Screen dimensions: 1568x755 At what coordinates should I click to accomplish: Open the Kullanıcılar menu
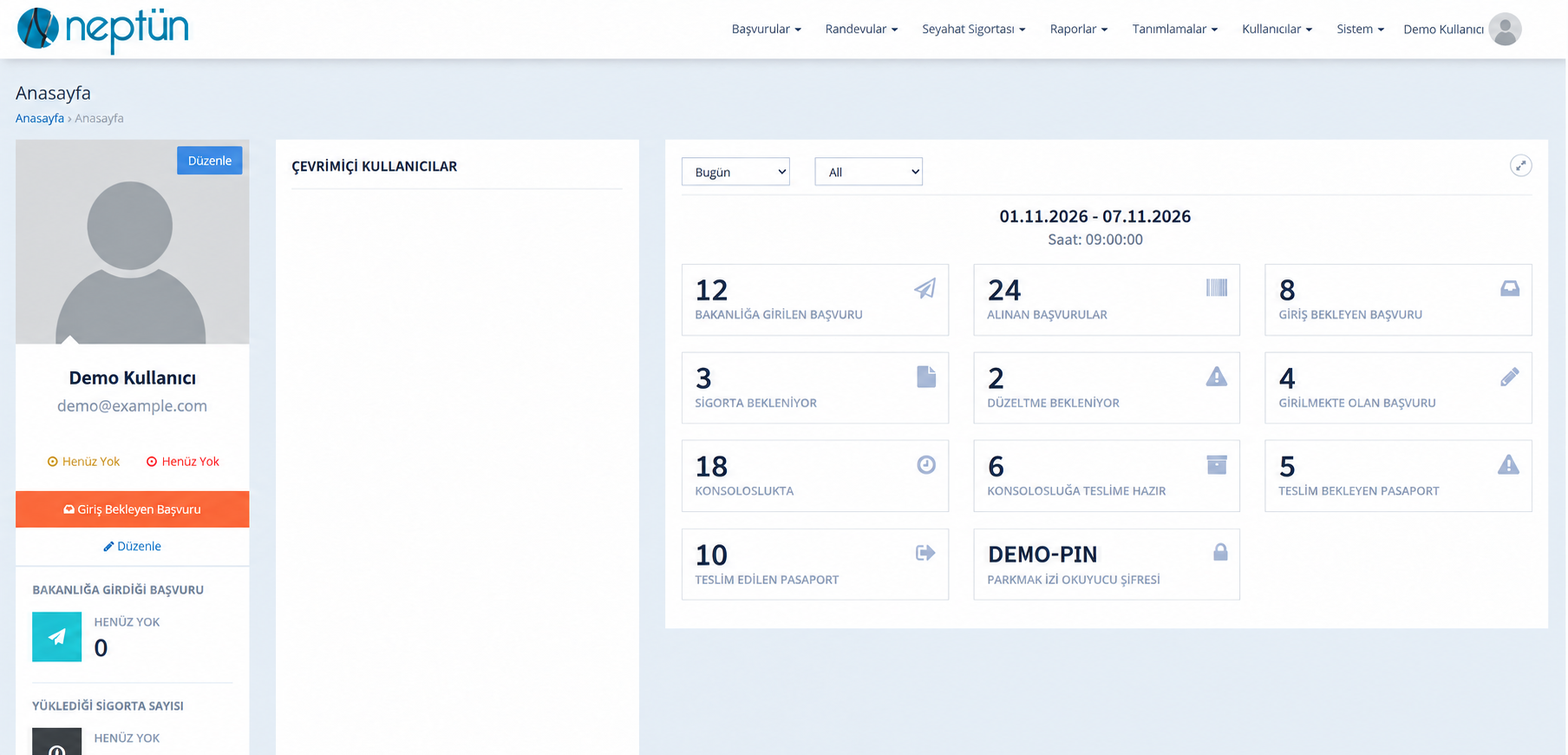tap(1277, 29)
